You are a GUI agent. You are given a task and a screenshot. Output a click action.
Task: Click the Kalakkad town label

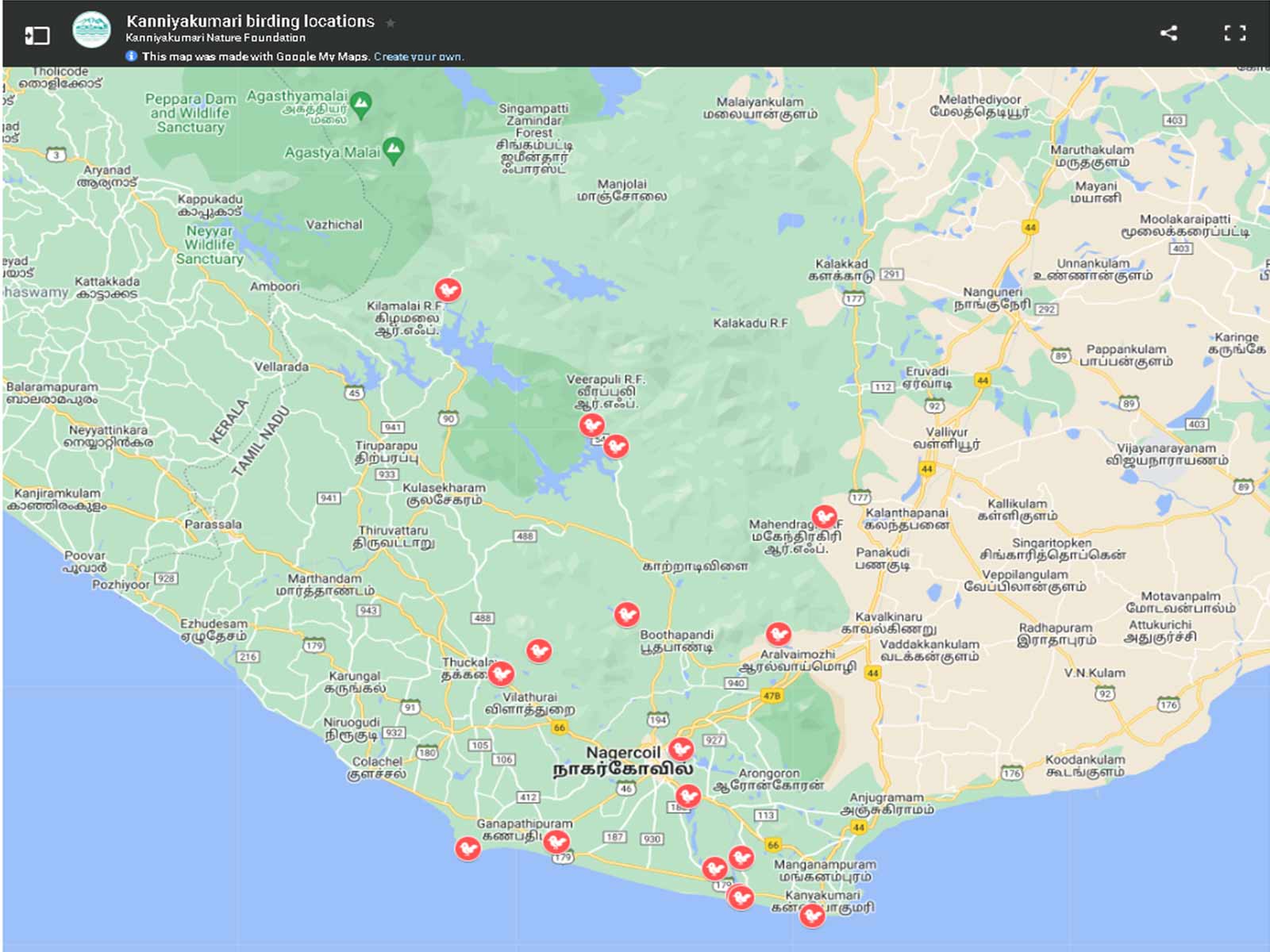point(841,270)
